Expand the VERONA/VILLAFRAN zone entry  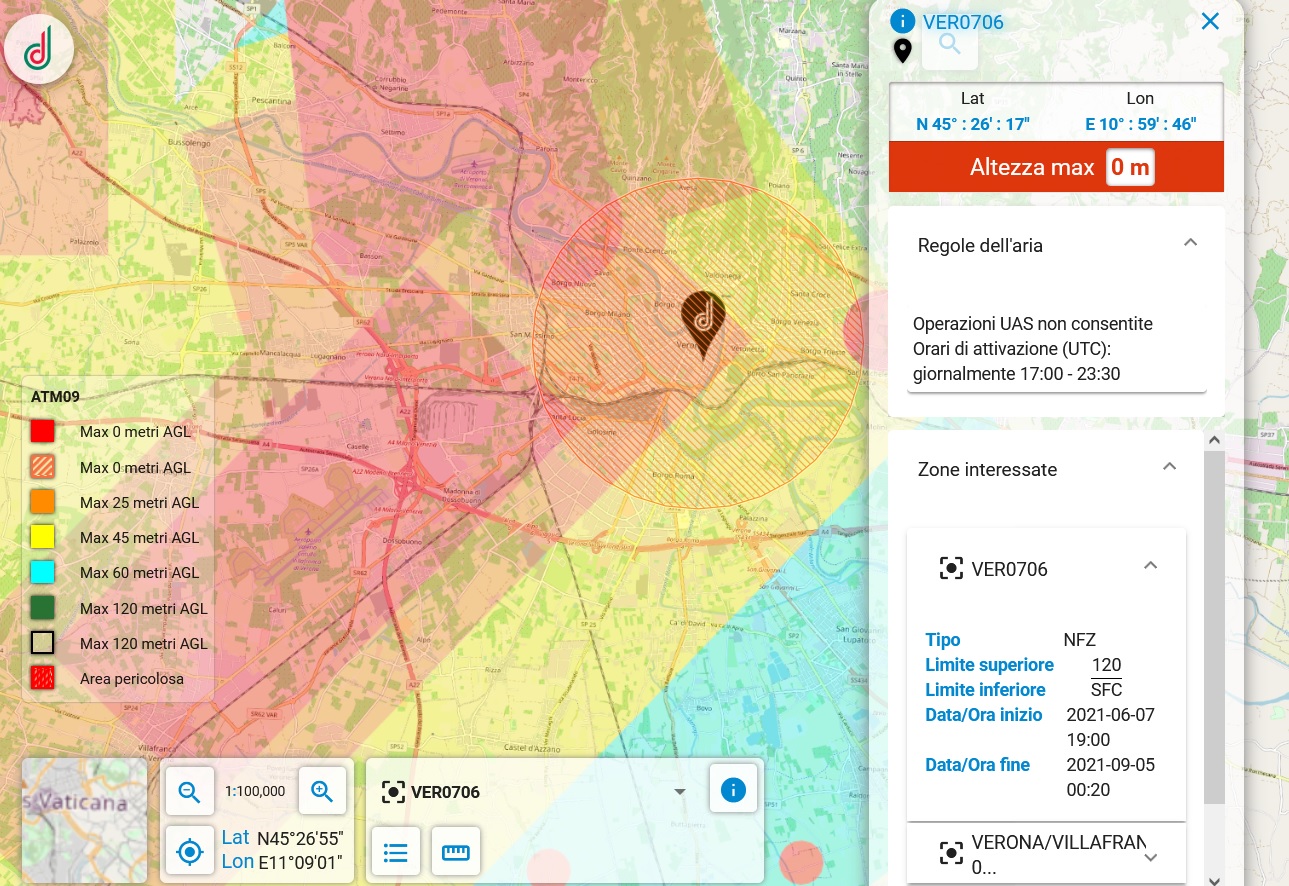tap(1150, 857)
